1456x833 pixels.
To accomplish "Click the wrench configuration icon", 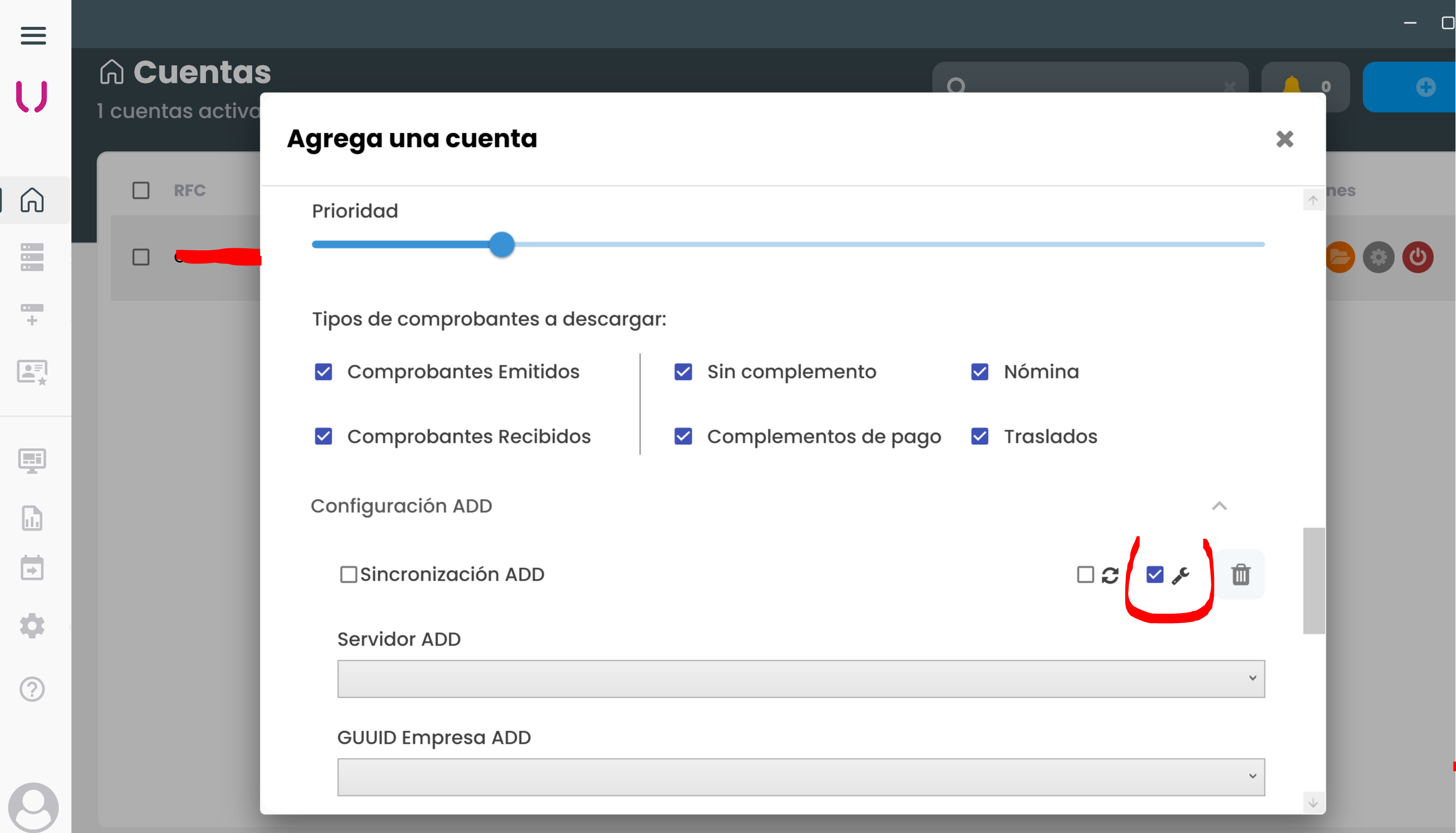I will (1180, 575).
